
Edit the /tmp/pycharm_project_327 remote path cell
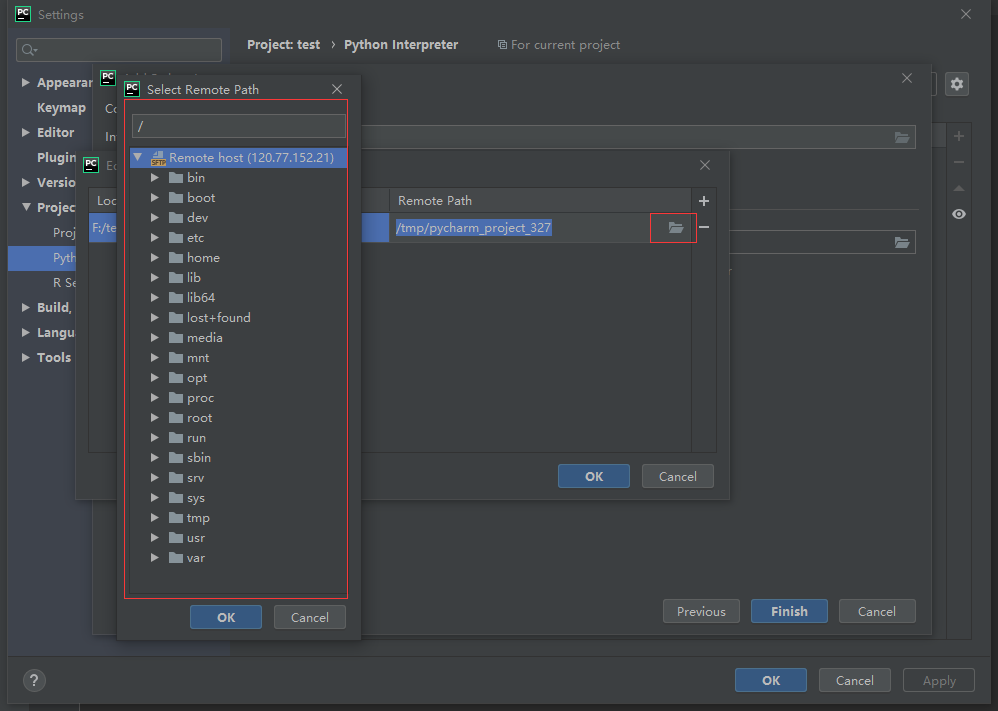[x=474, y=227]
